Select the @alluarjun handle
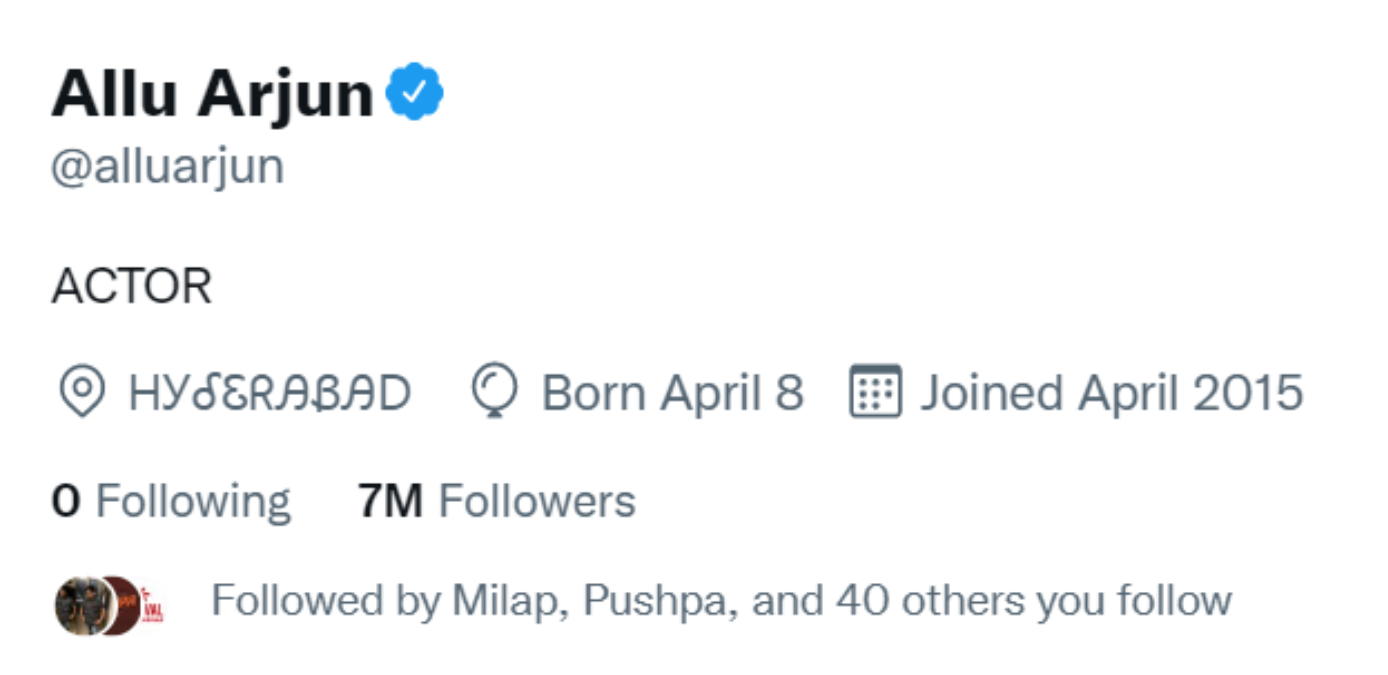 (x=167, y=166)
